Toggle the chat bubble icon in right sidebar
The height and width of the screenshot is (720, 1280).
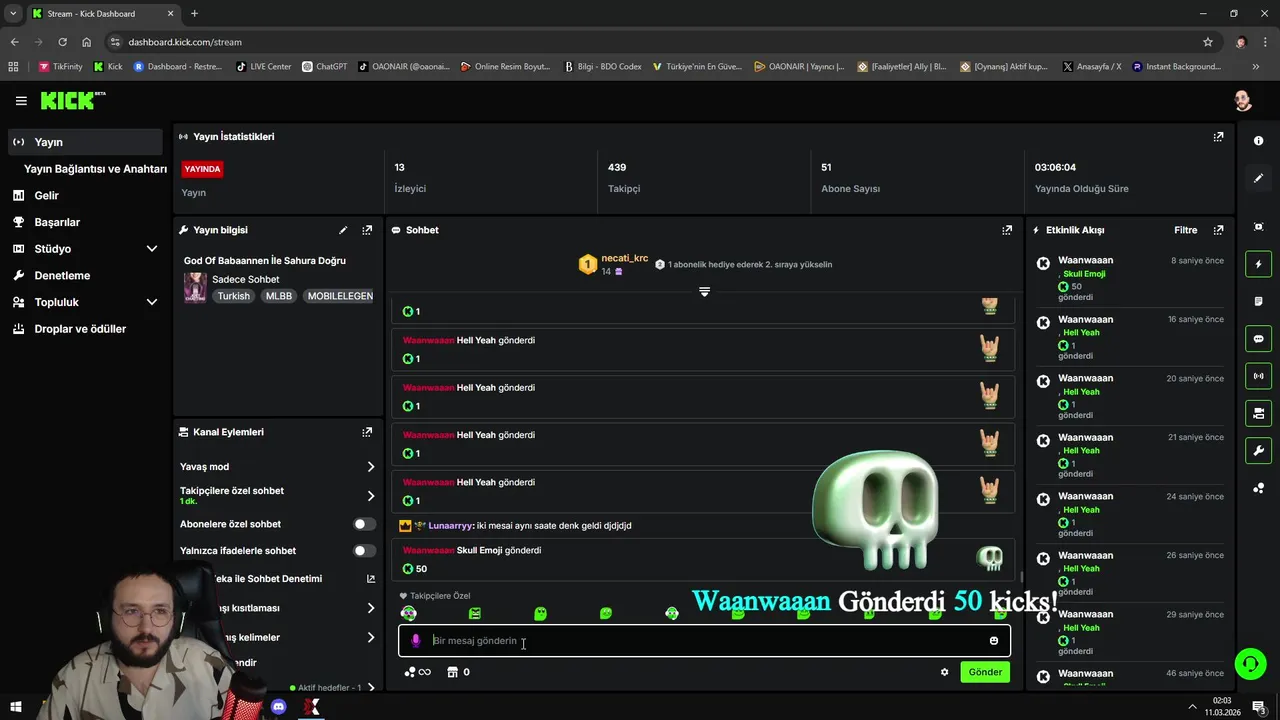pyautogui.click(x=1258, y=339)
